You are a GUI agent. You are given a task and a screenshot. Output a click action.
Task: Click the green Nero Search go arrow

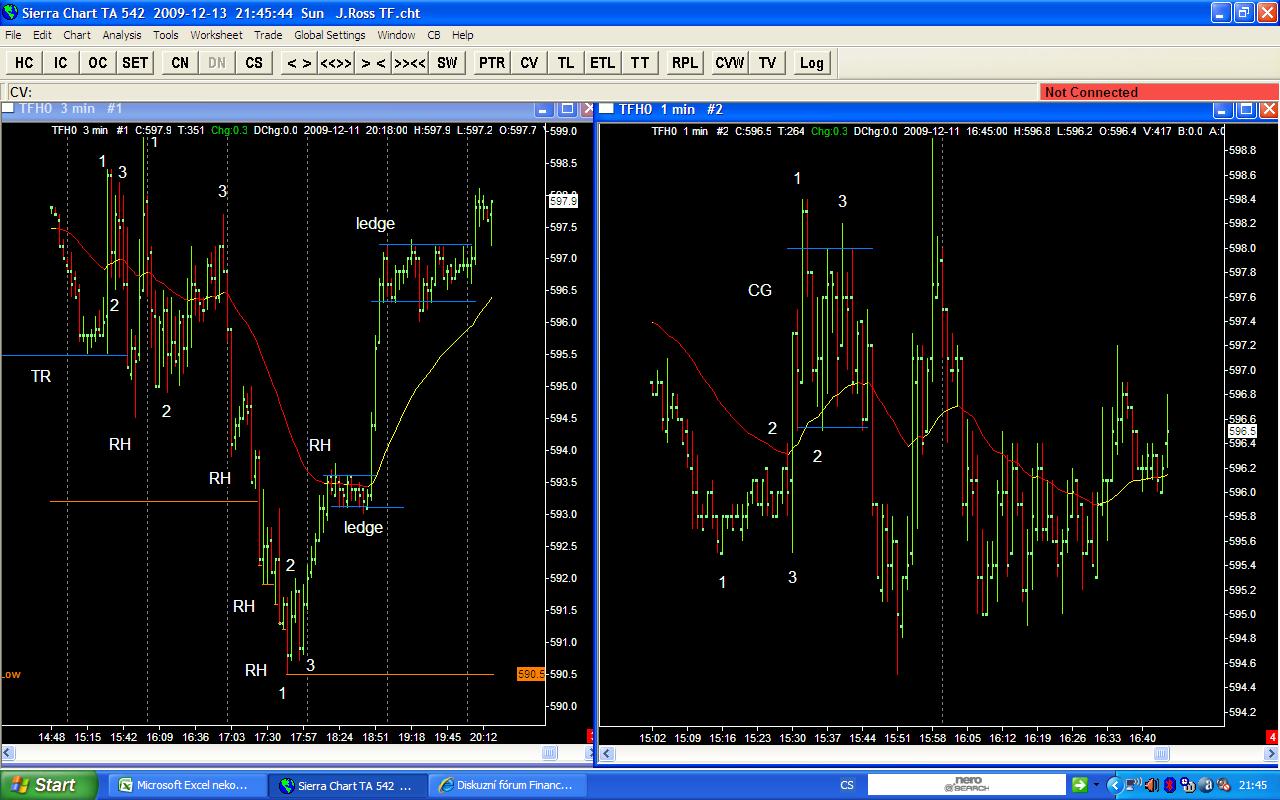pyautogui.click(x=1079, y=785)
